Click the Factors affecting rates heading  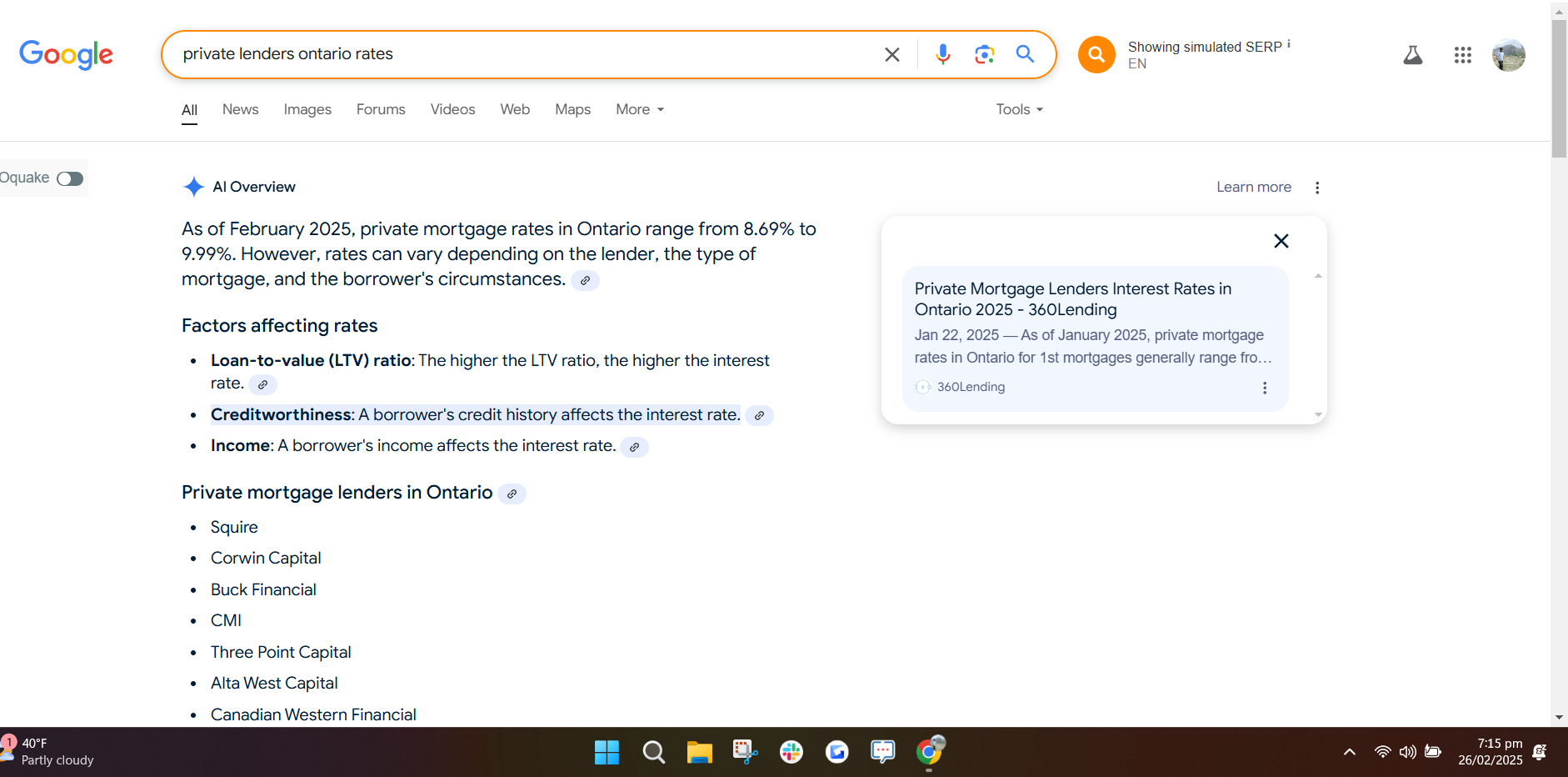pos(279,326)
